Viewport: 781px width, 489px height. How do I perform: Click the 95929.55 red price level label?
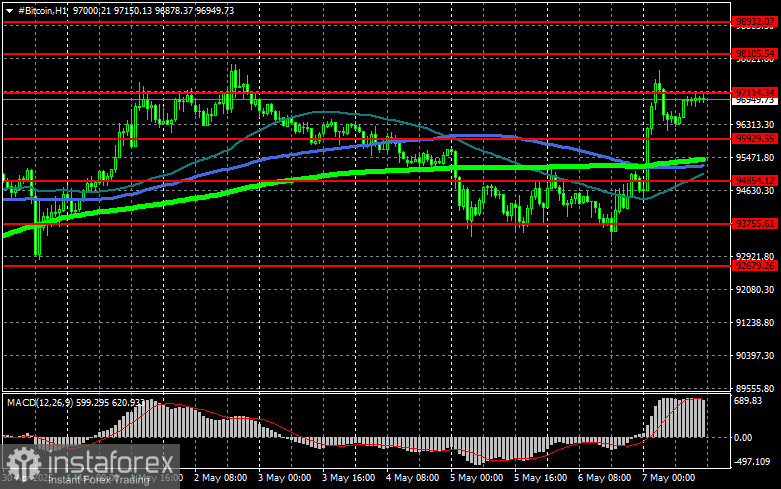(755, 139)
